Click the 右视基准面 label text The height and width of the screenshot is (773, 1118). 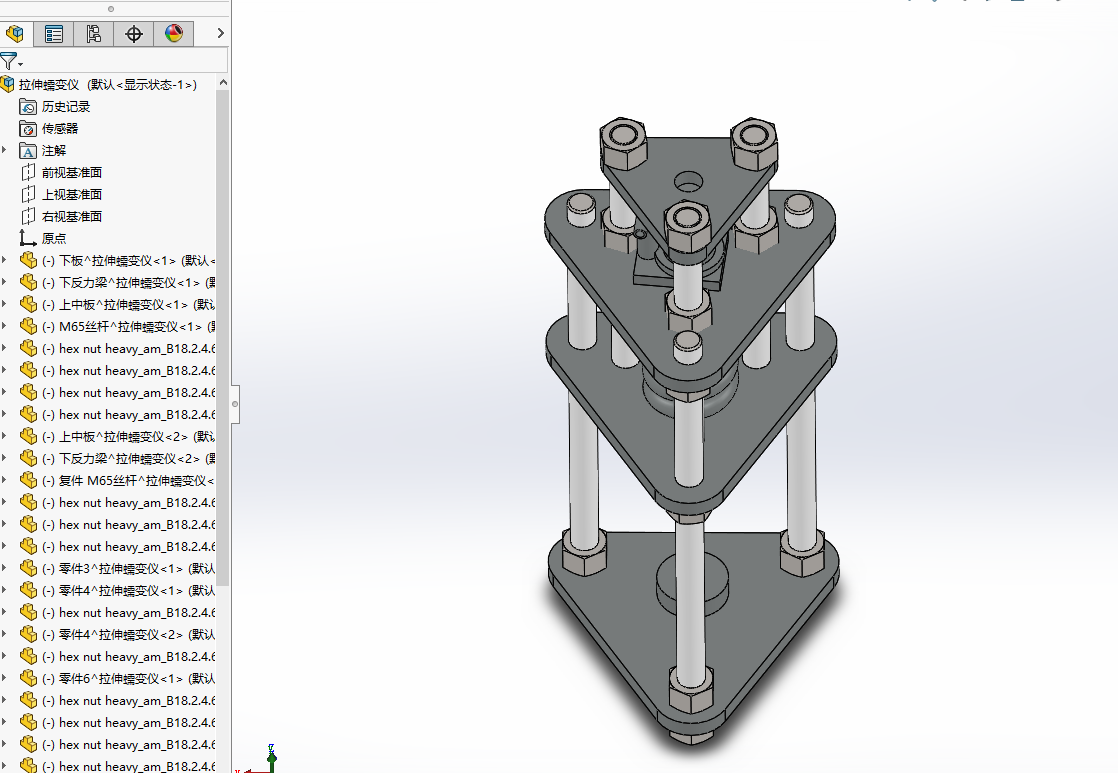71,217
